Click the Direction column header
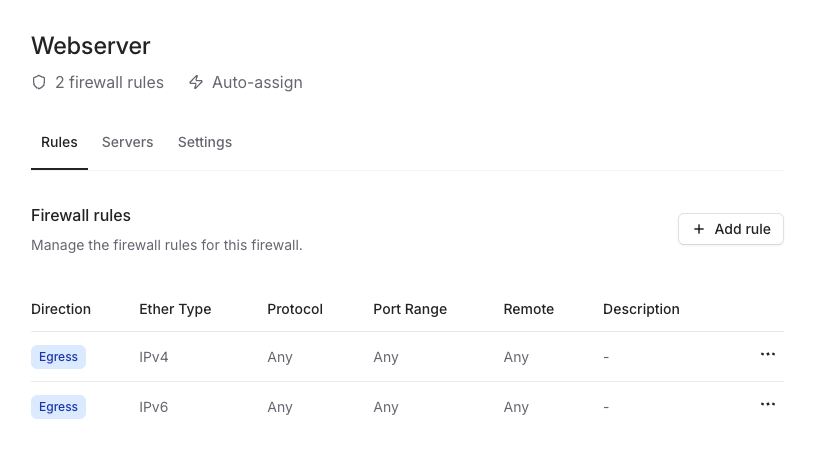The height and width of the screenshot is (458, 813). [61, 309]
